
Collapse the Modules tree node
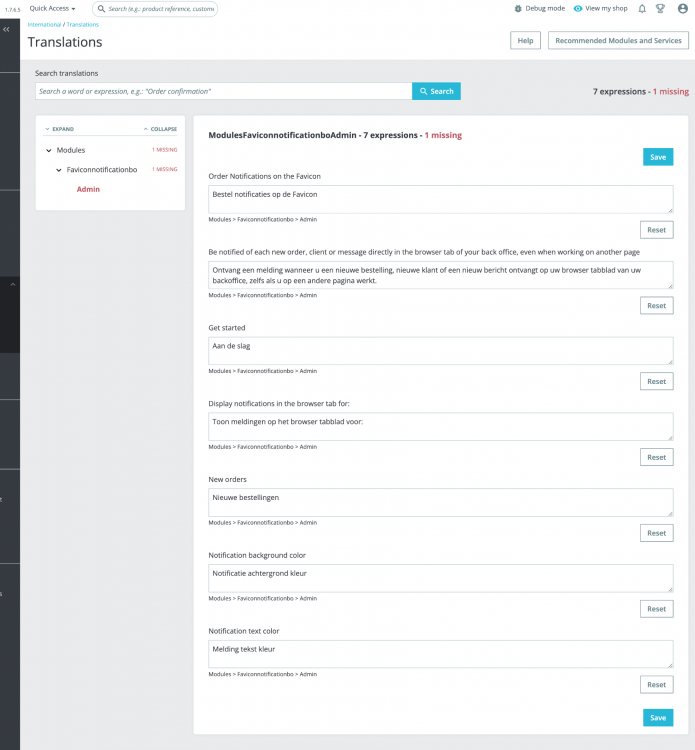pyautogui.click(x=49, y=150)
